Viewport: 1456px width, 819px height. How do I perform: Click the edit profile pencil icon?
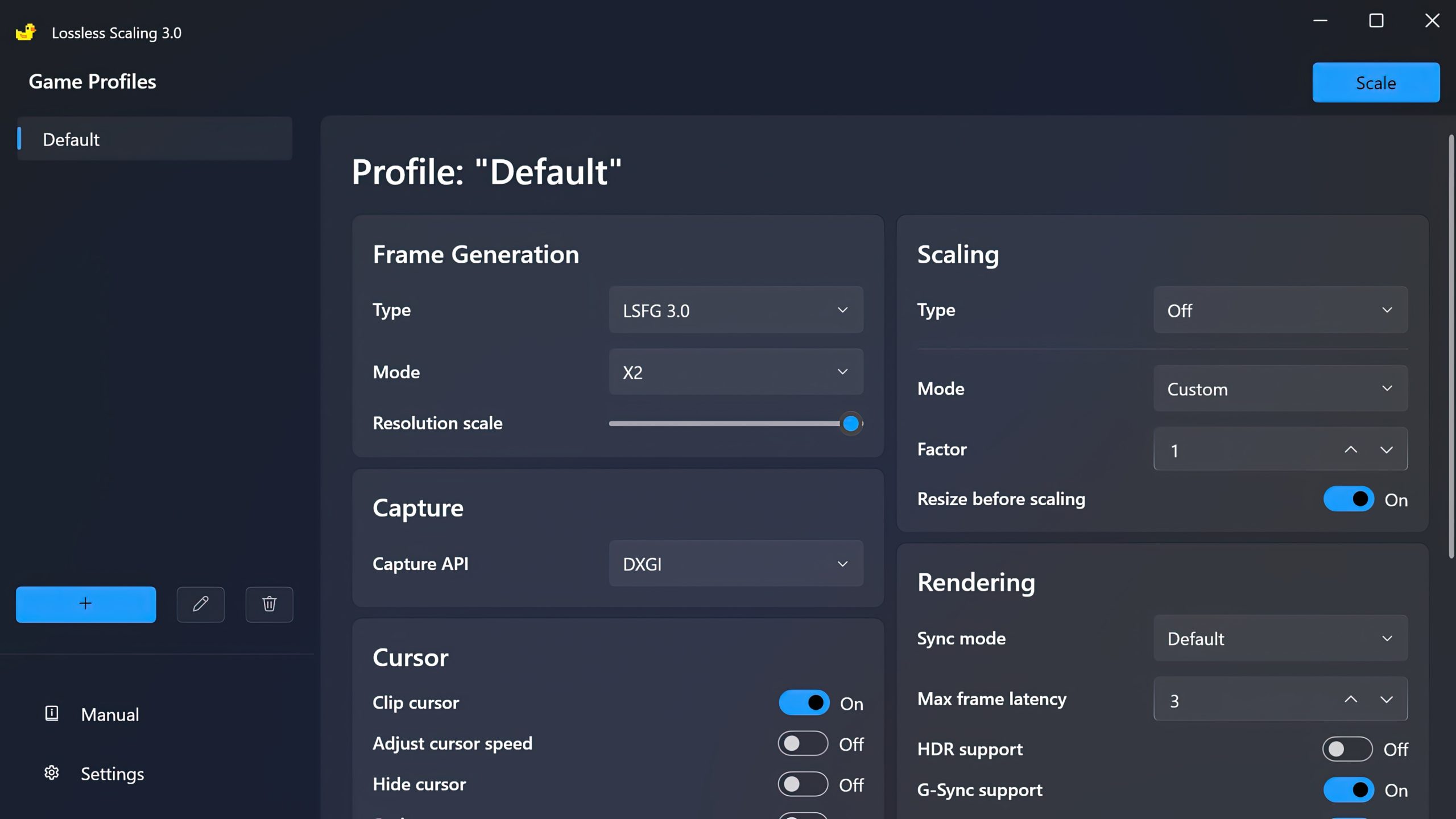point(200,604)
